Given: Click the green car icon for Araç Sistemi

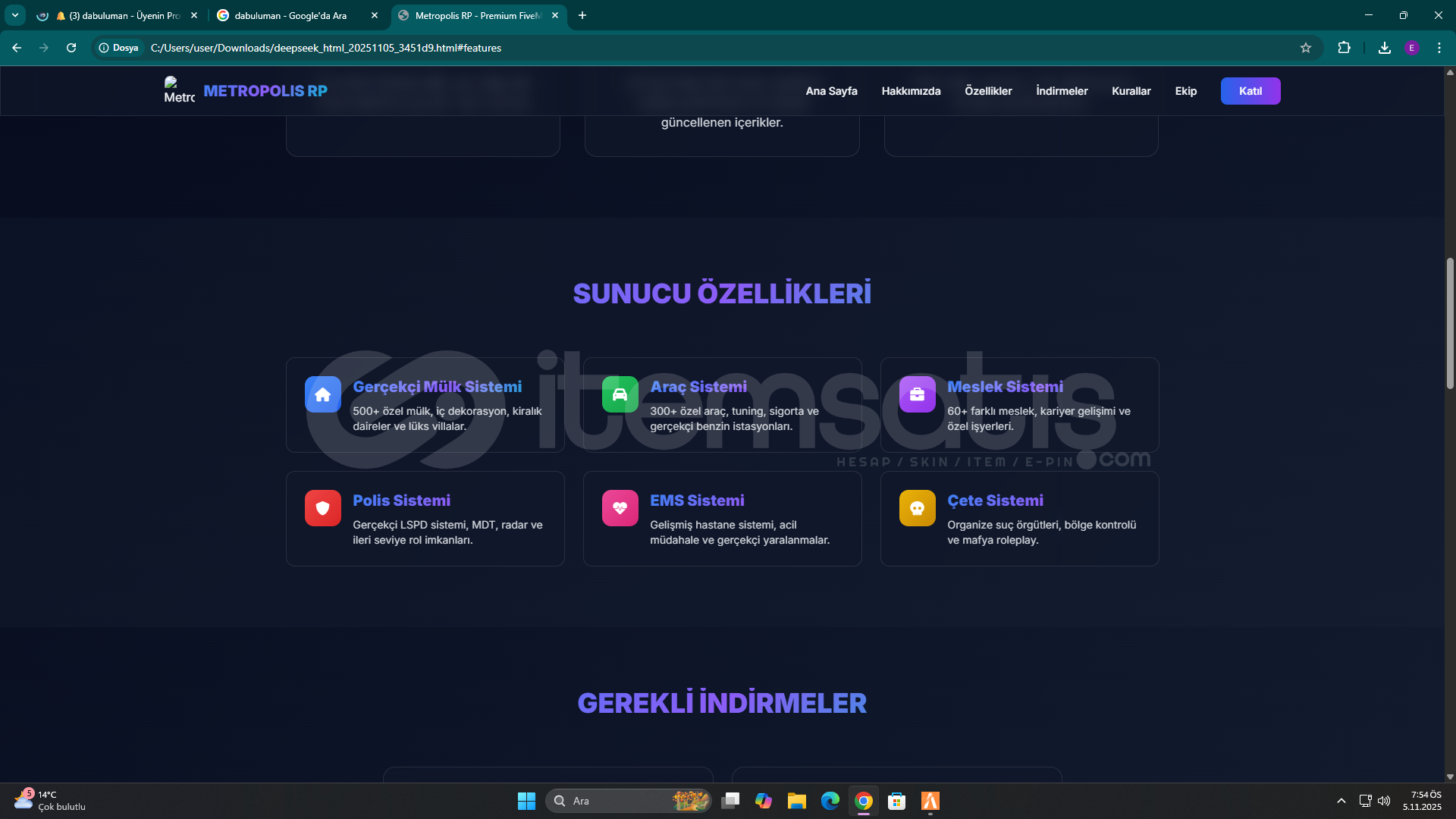Looking at the screenshot, I should click(x=620, y=394).
